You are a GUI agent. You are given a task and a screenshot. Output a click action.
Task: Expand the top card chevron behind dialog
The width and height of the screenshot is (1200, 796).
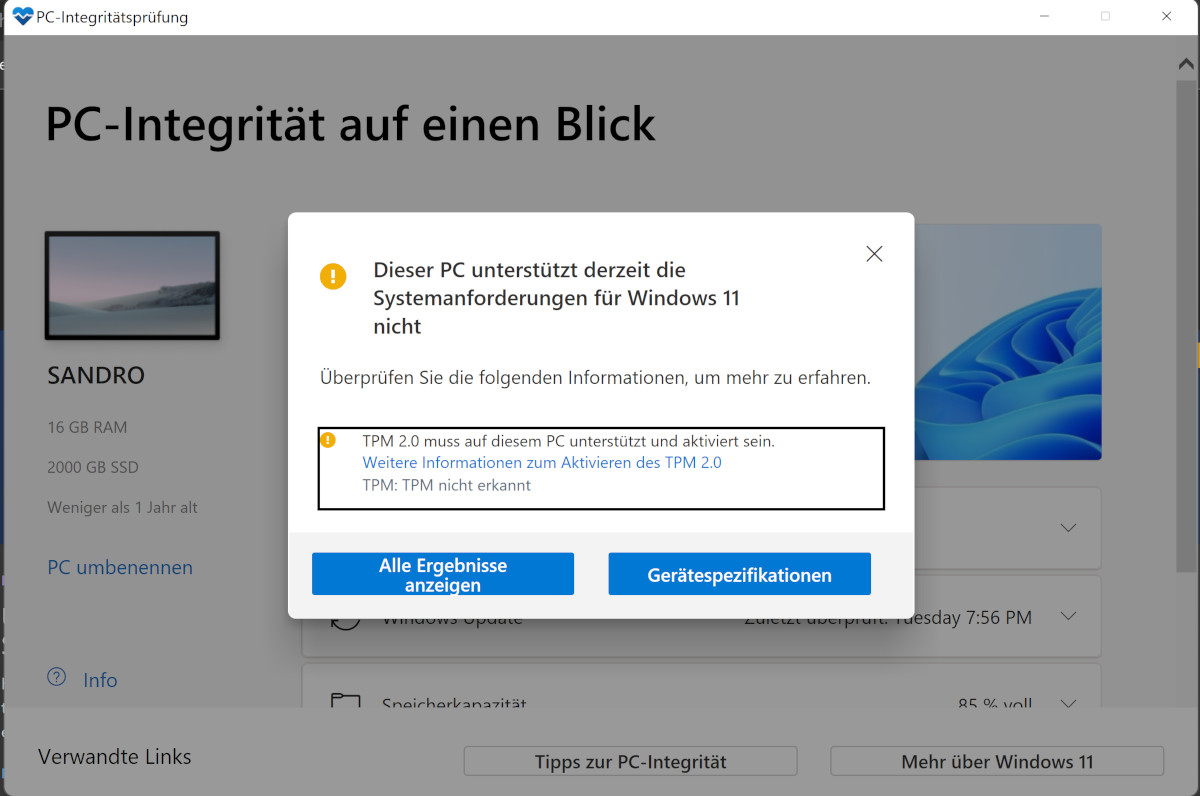tap(1068, 528)
